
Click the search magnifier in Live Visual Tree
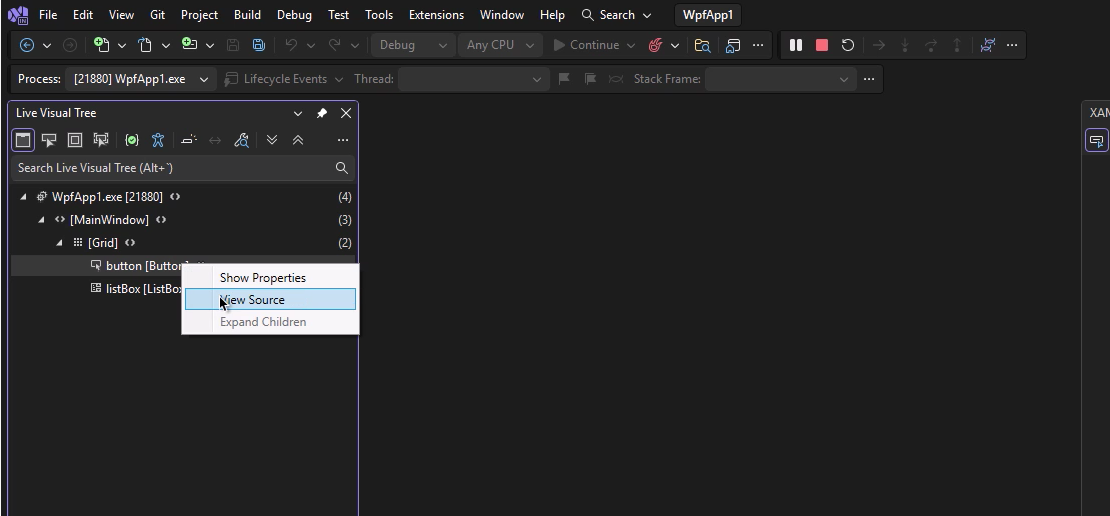341,168
